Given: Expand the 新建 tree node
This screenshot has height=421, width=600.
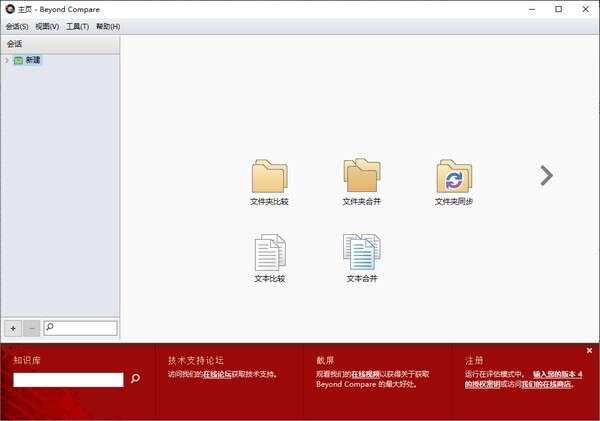Looking at the screenshot, I should (6, 61).
